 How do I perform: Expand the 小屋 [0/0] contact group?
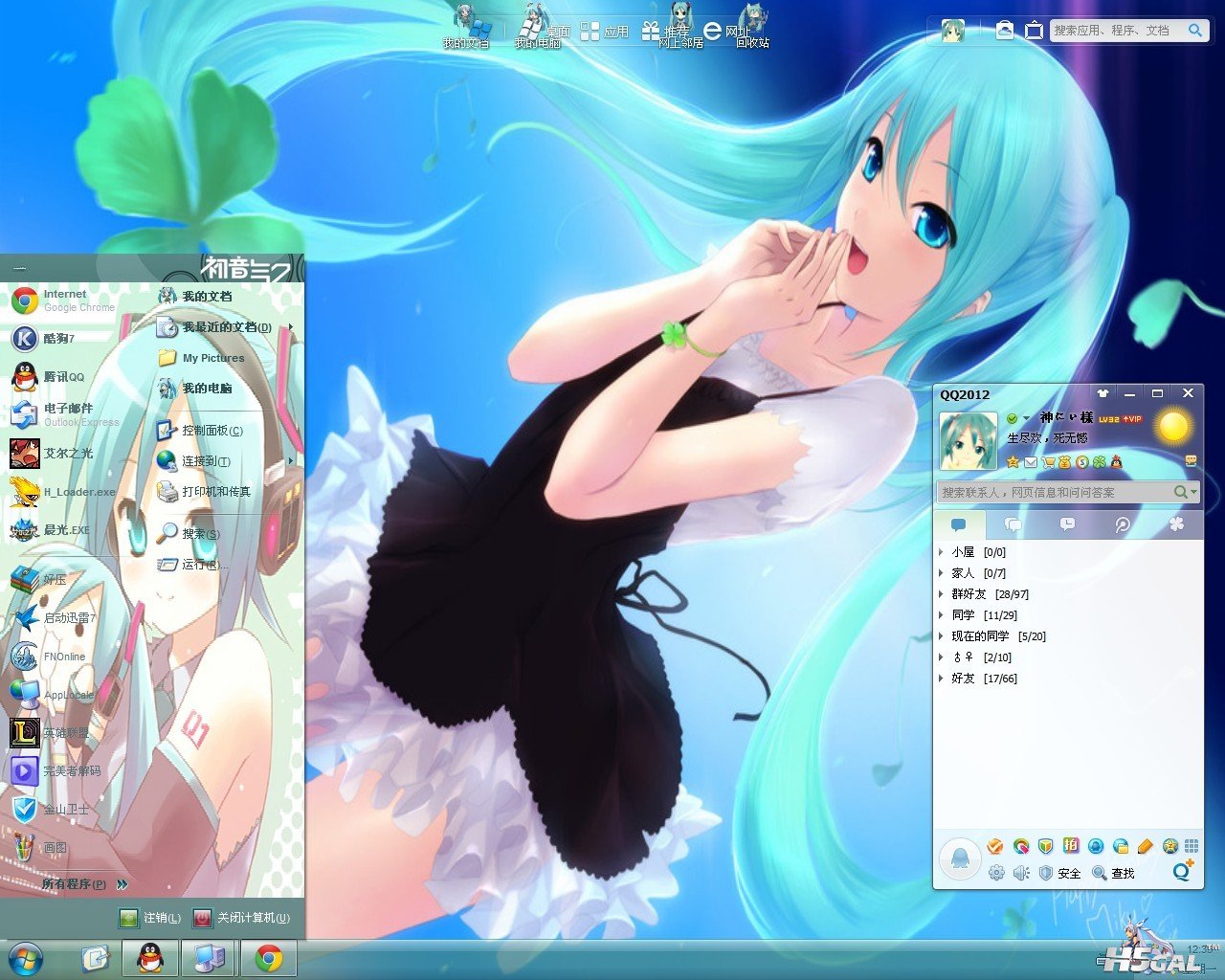click(x=978, y=552)
